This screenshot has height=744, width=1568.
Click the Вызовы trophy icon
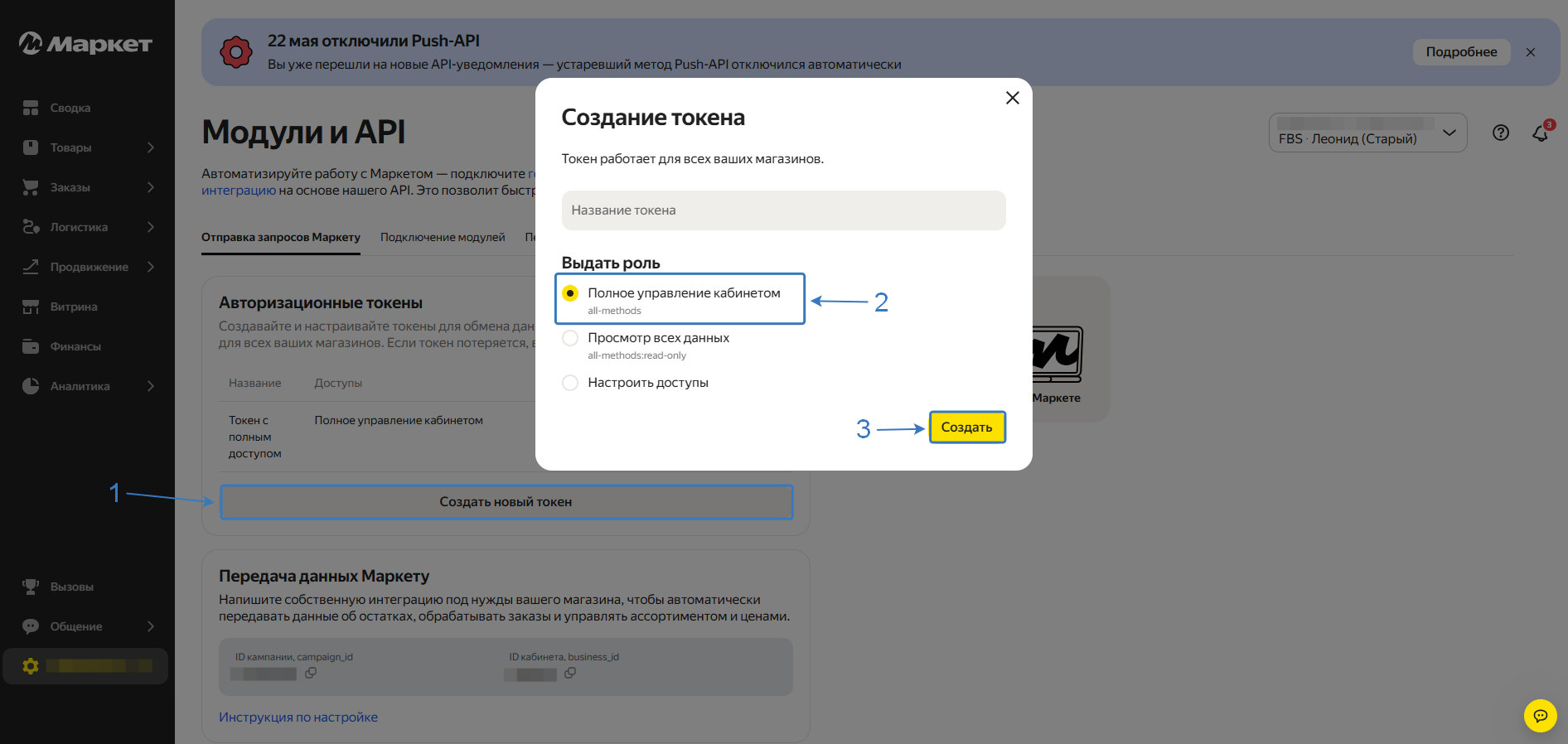31,587
